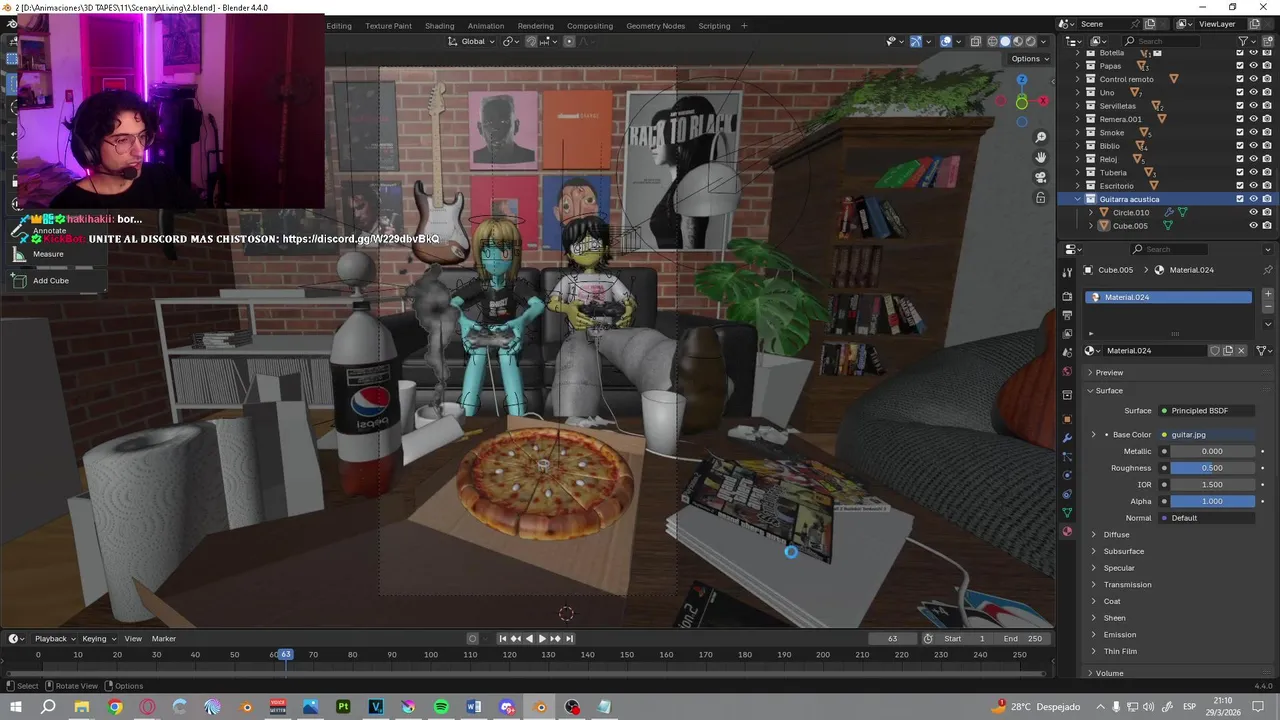Screen dimensions: 1280x720
Task: Click the fake user shield icon for Material.024
Action: 1215,351
